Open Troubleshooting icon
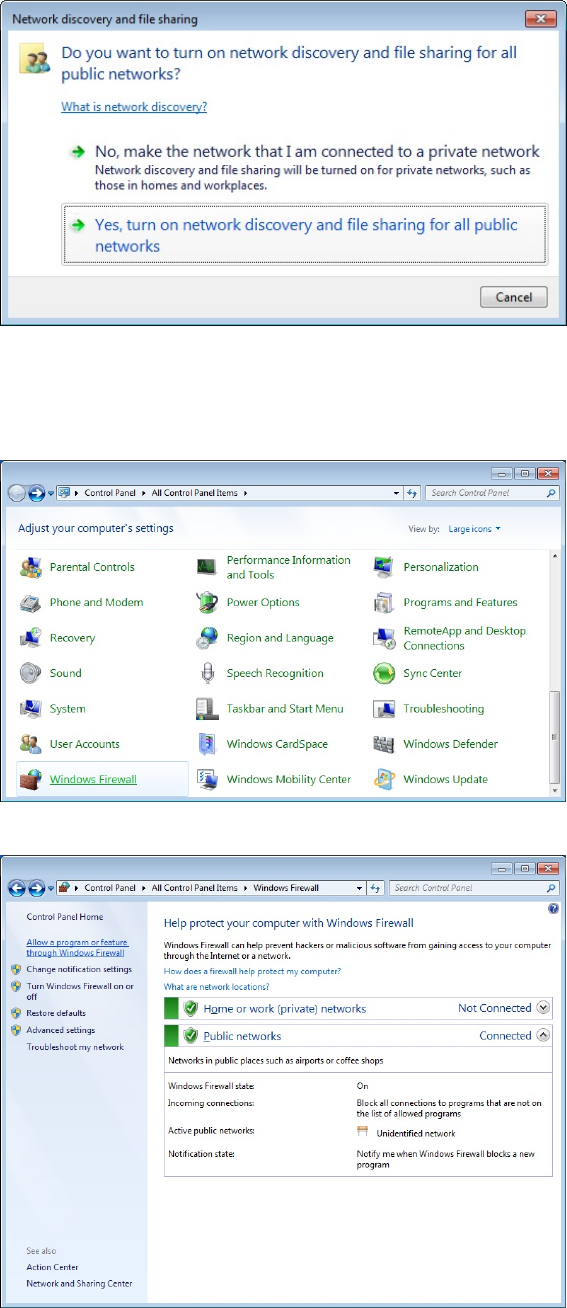Screen dimensions: 567x1308 (x=385, y=709)
